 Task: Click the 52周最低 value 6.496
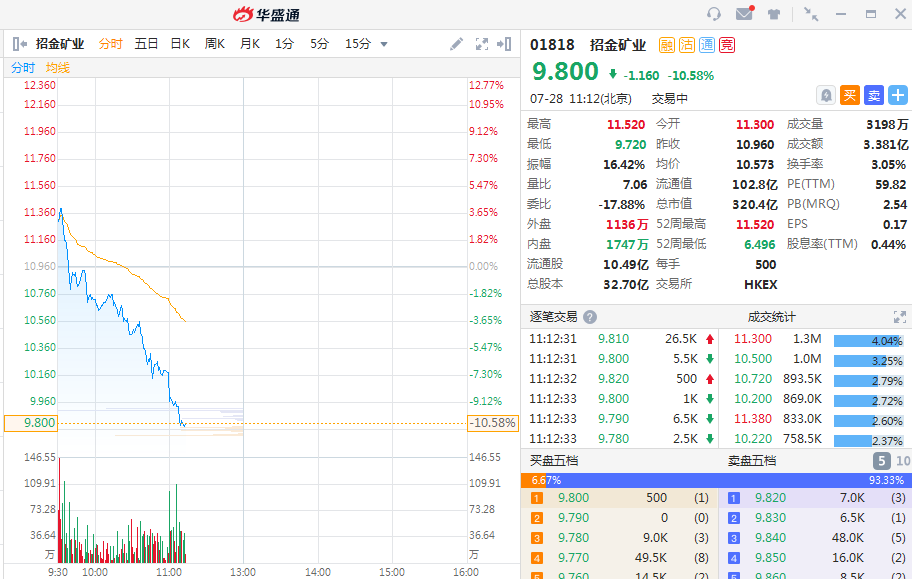(x=759, y=244)
